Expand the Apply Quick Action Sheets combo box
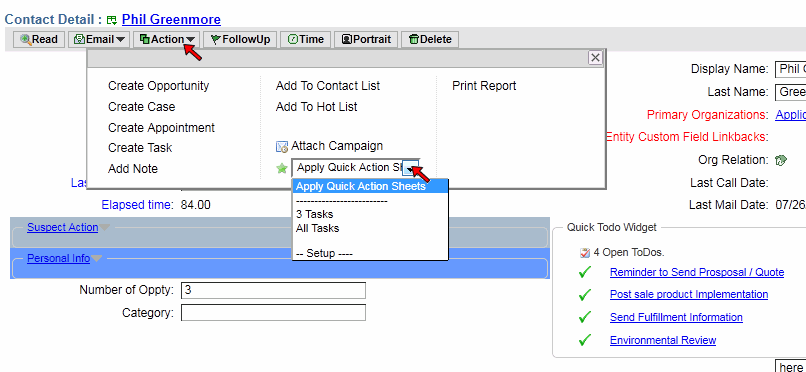Viewport: 806px width, 372px height. tap(411, 168)
